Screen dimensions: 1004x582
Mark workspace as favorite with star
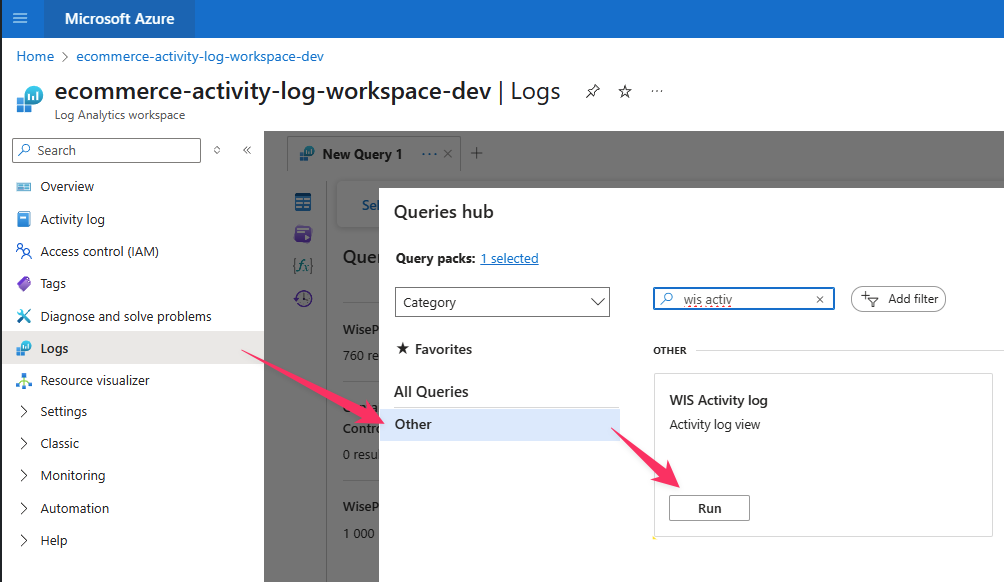[x=625, y=92]
